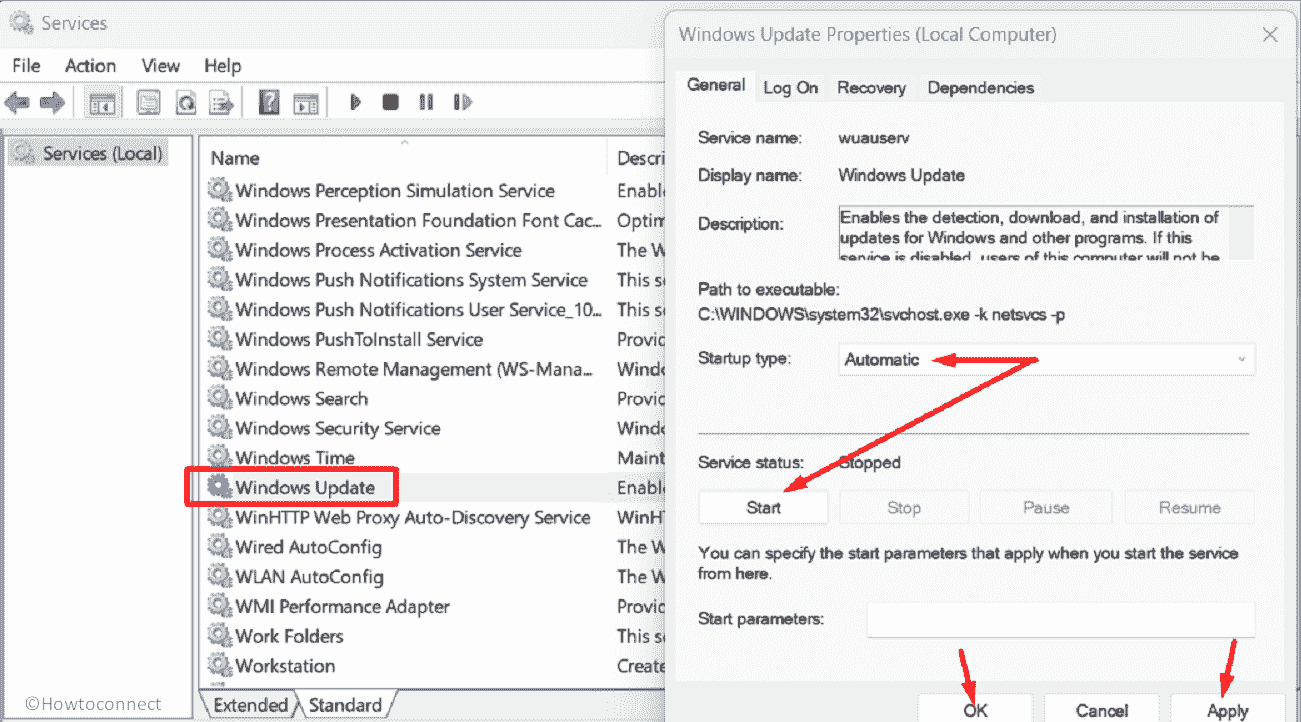Click the gear icon beside Work Folders row
Viewport: 1301px width, 722px height.
pyautogui.click(x=218, y=636)
